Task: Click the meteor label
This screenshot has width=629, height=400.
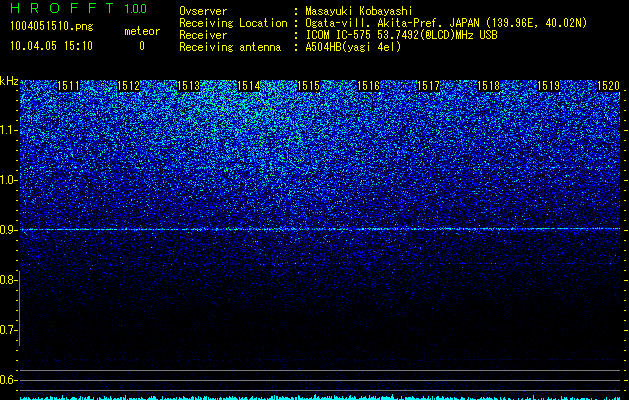Action: pos(142,31)
